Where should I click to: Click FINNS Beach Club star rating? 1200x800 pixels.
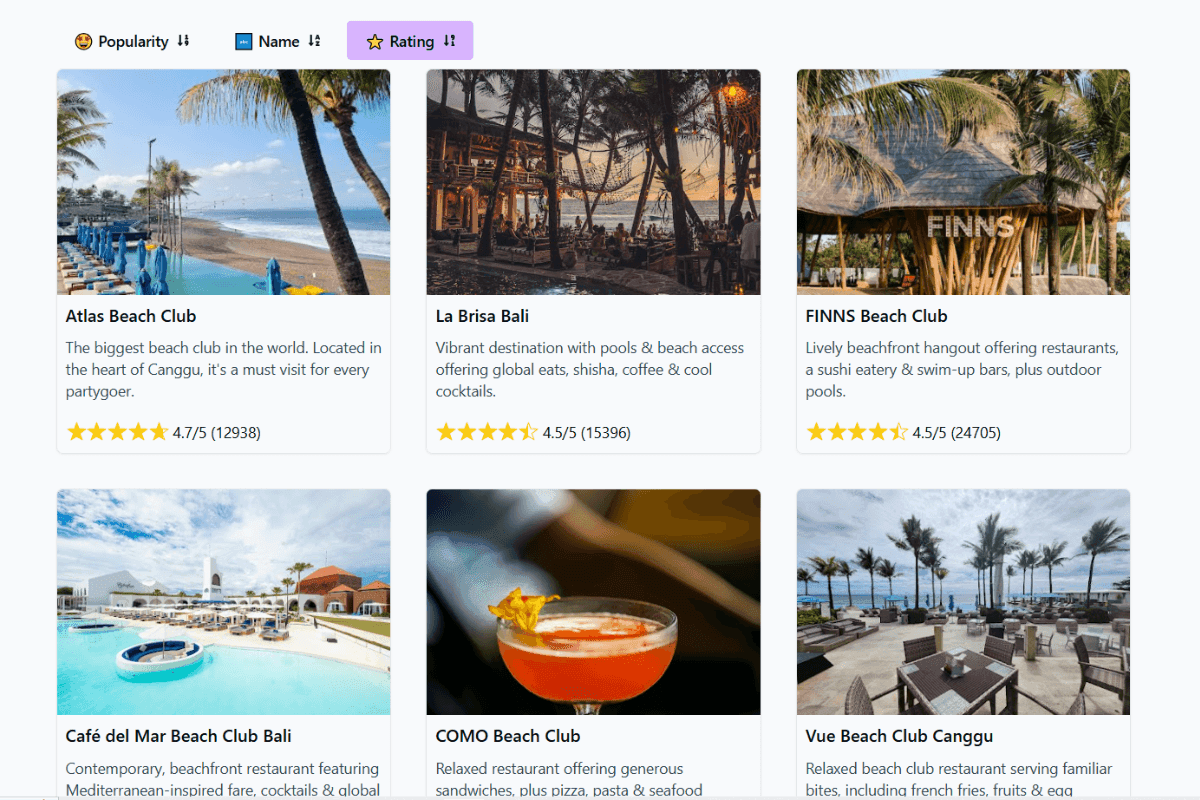857,432
